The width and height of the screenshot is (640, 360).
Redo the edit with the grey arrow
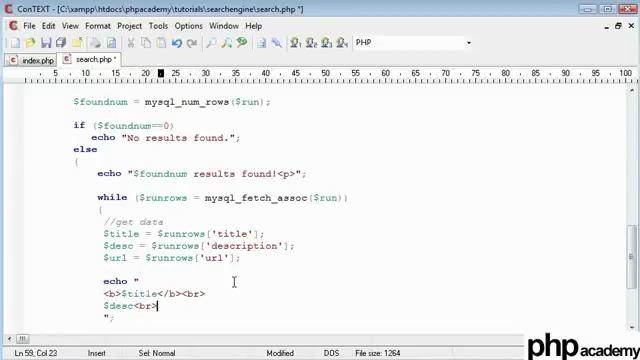tap(192, 42)
